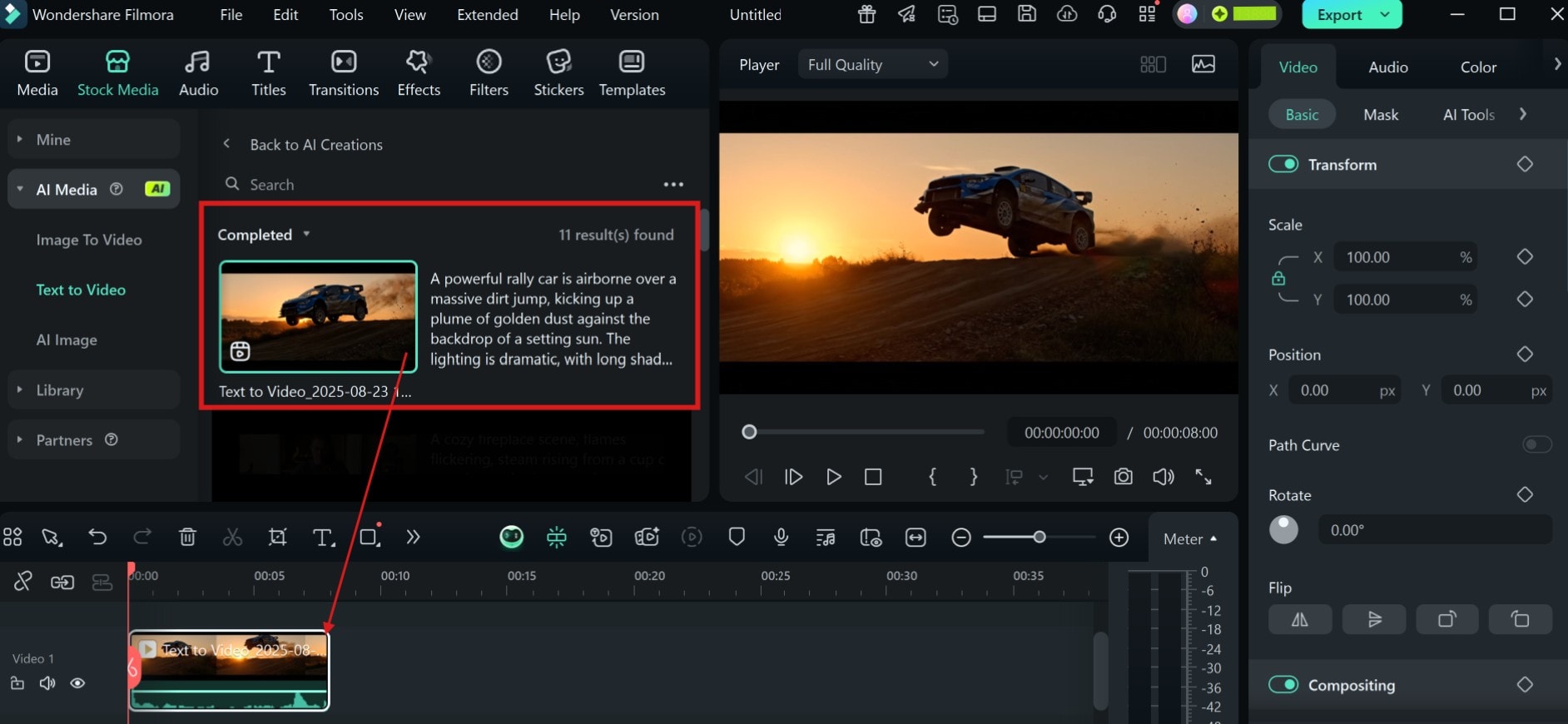Open the Stickers library

point(558,73)
